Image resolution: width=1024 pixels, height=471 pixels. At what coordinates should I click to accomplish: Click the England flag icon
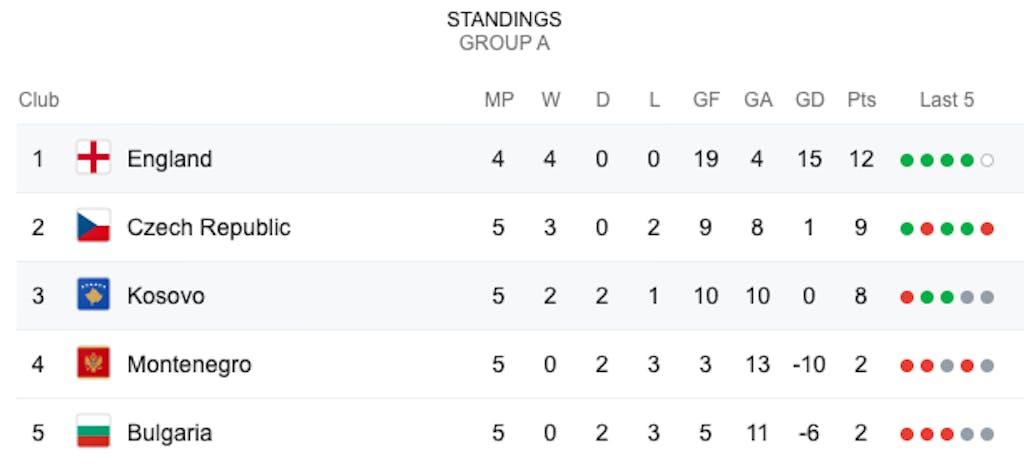(93, 157)
